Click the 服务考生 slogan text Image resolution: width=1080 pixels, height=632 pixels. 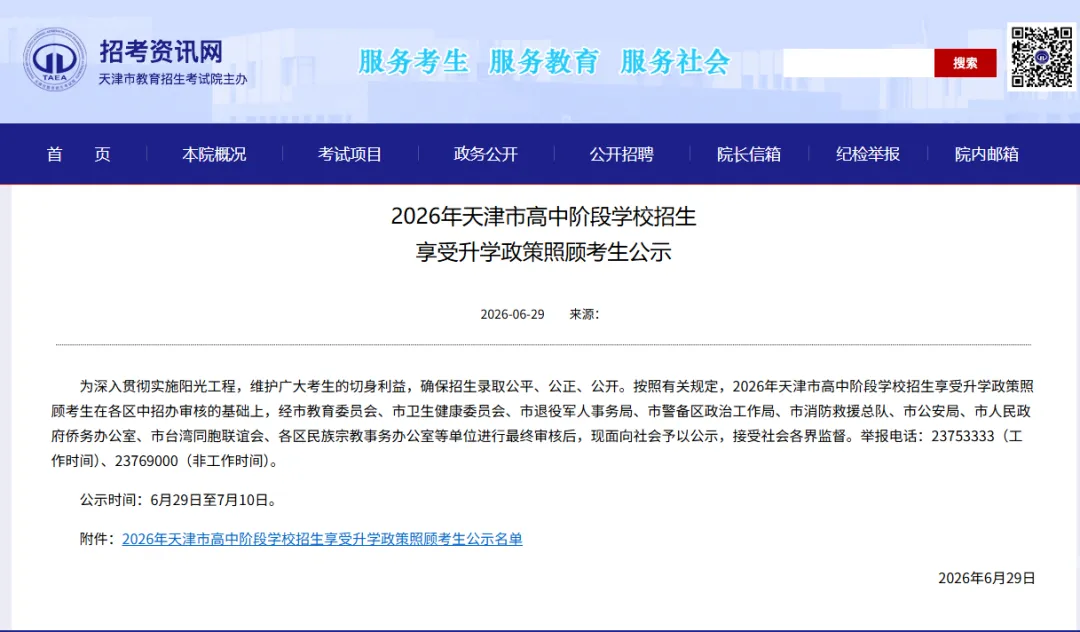(x=413, y=62)
